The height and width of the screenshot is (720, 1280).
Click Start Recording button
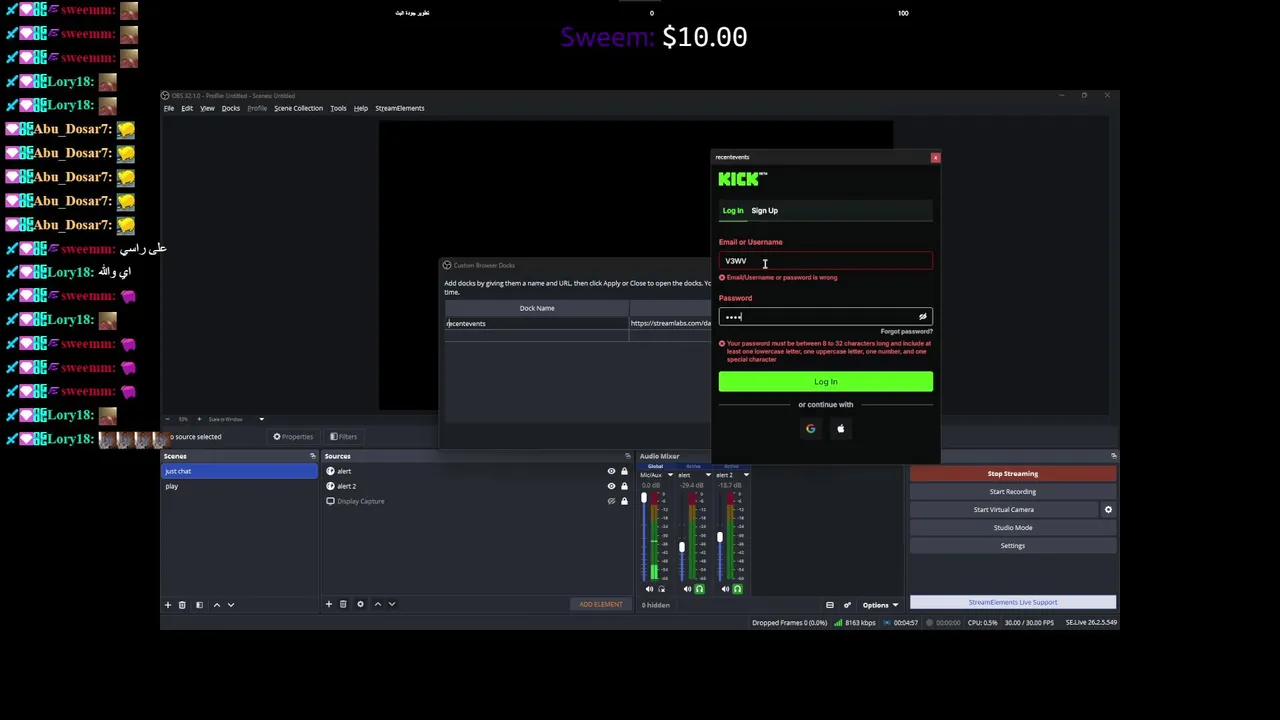(x=1013, y=492)
